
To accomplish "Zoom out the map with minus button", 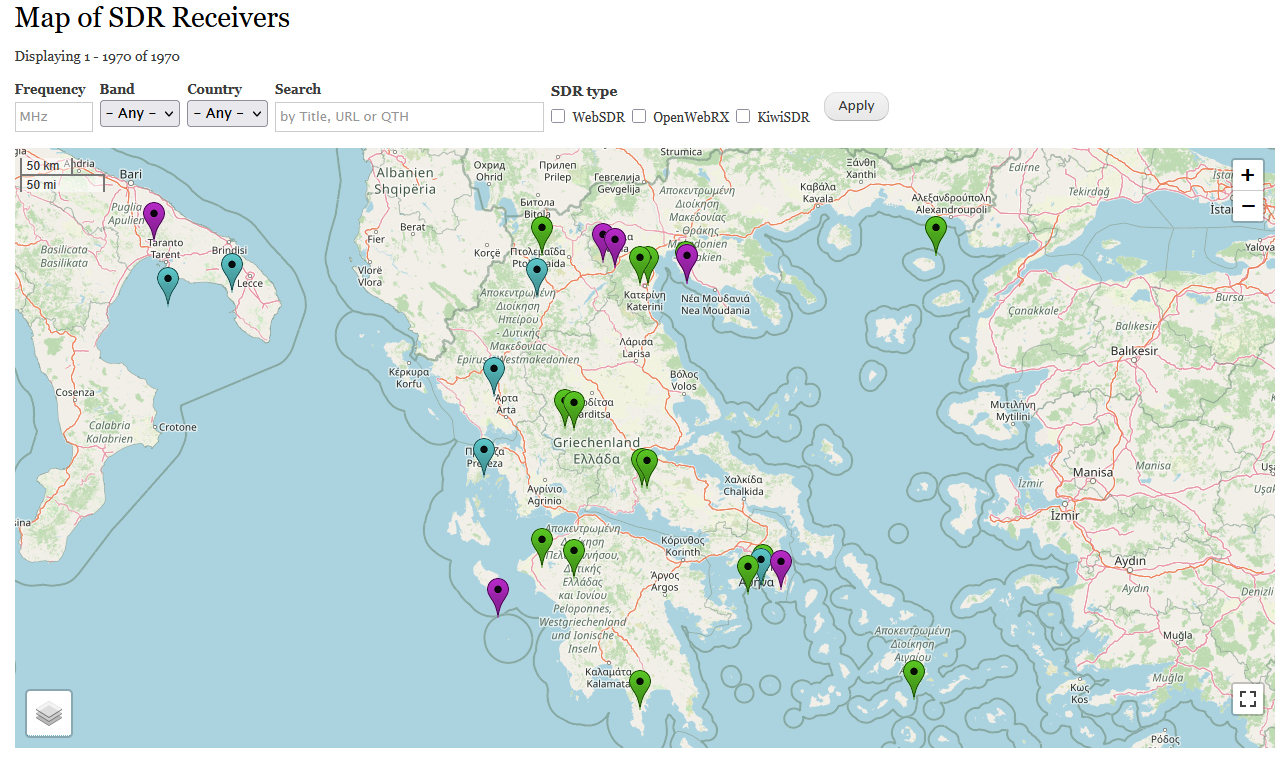I will click(1247, 206).
